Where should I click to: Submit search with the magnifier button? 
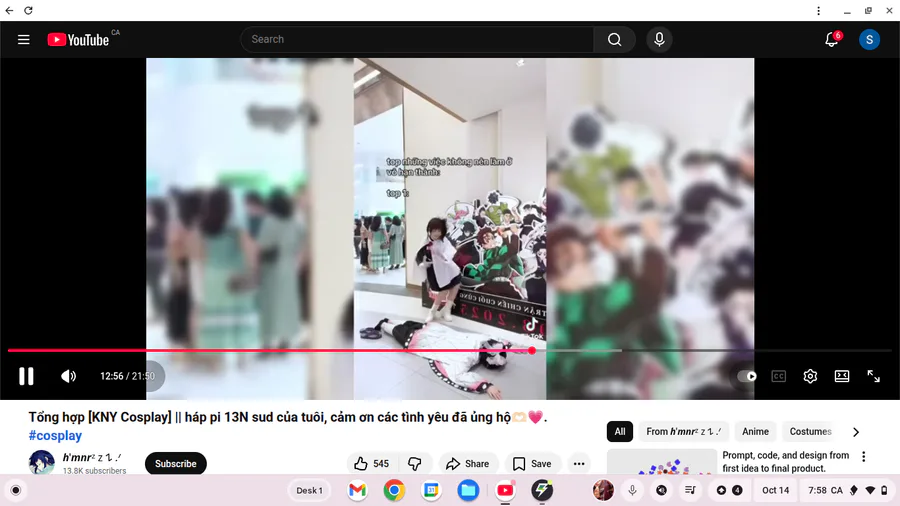(614, 40)
